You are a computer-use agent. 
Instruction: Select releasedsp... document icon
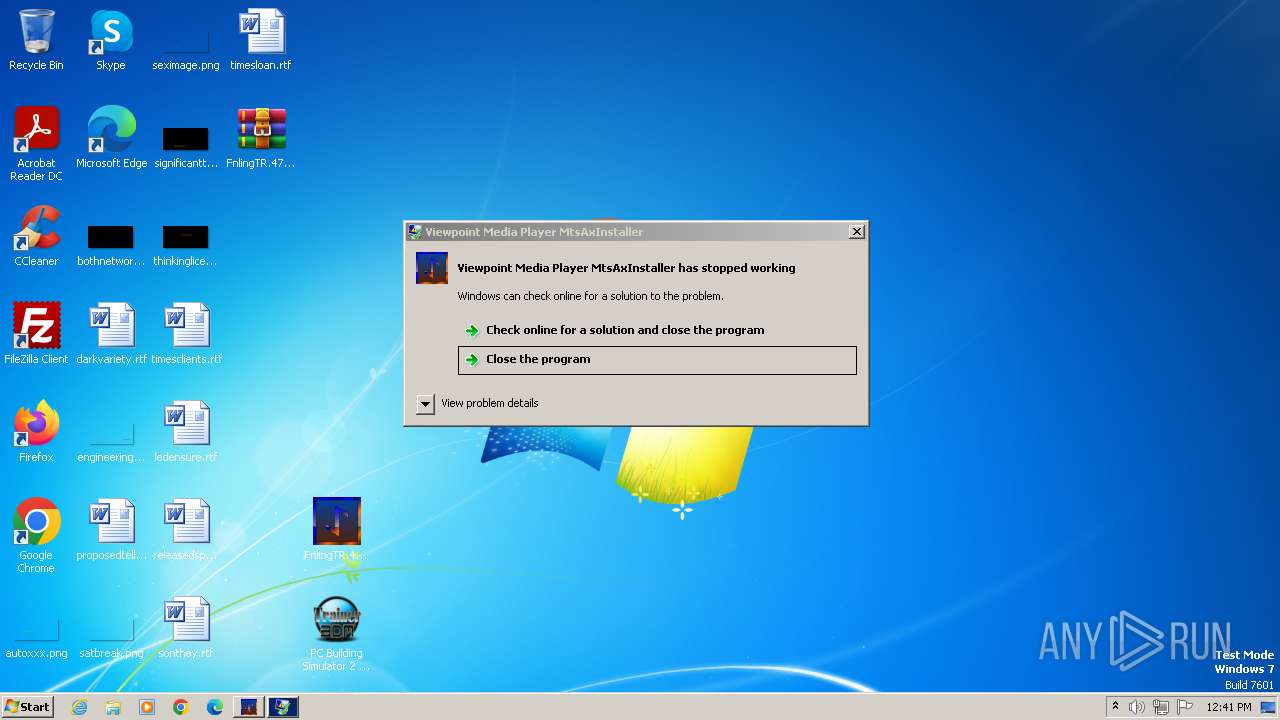[186, 530]
